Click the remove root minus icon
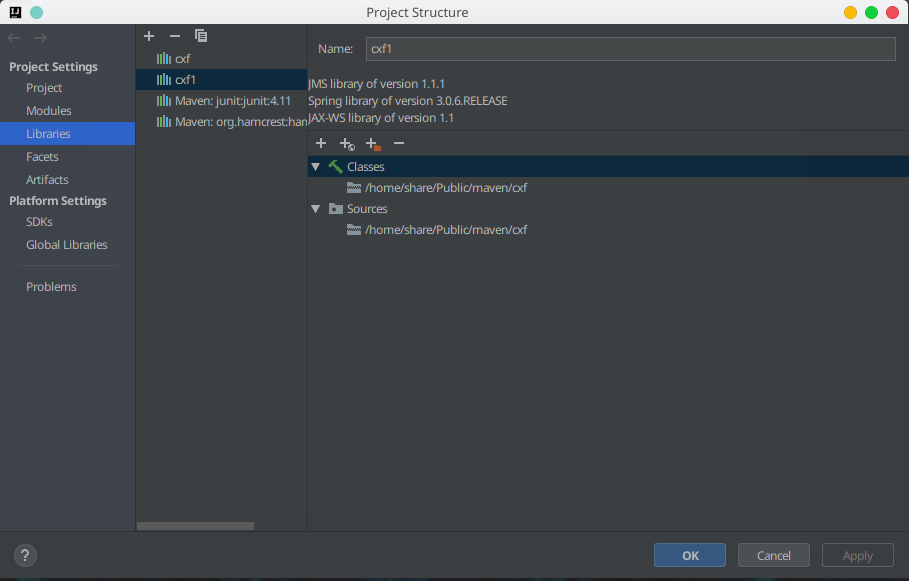The height and width of the screenshot is (581, 909). pyautogui.click(x=399, y=144)
